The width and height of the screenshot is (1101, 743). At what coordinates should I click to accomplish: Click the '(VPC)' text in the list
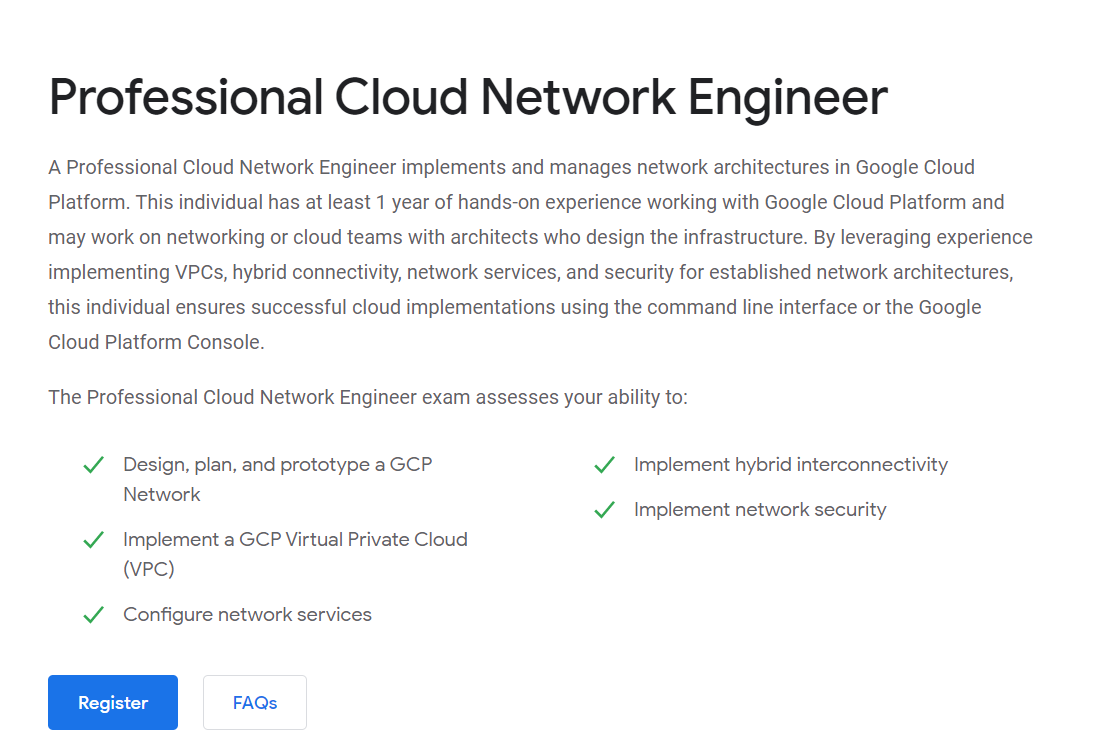tap(149, 569)
